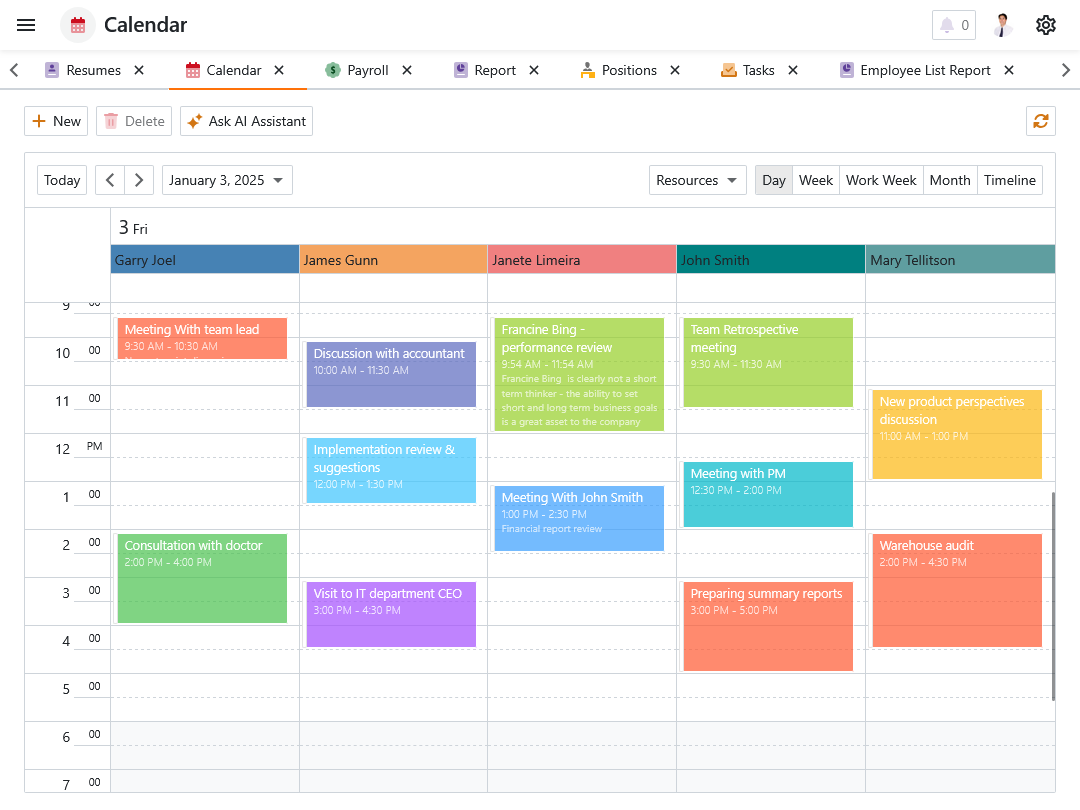Open the settings gear icon
This screenshot has width=1080, height=810.
point(1045,25)
